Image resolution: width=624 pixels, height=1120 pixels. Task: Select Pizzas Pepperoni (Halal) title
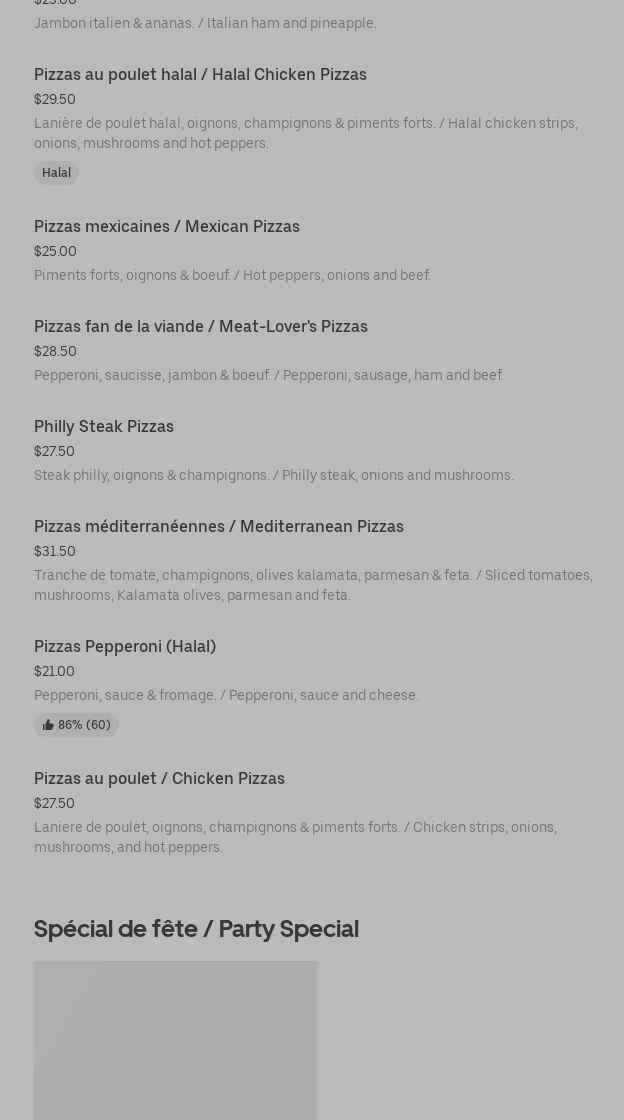tap(125, 647)
